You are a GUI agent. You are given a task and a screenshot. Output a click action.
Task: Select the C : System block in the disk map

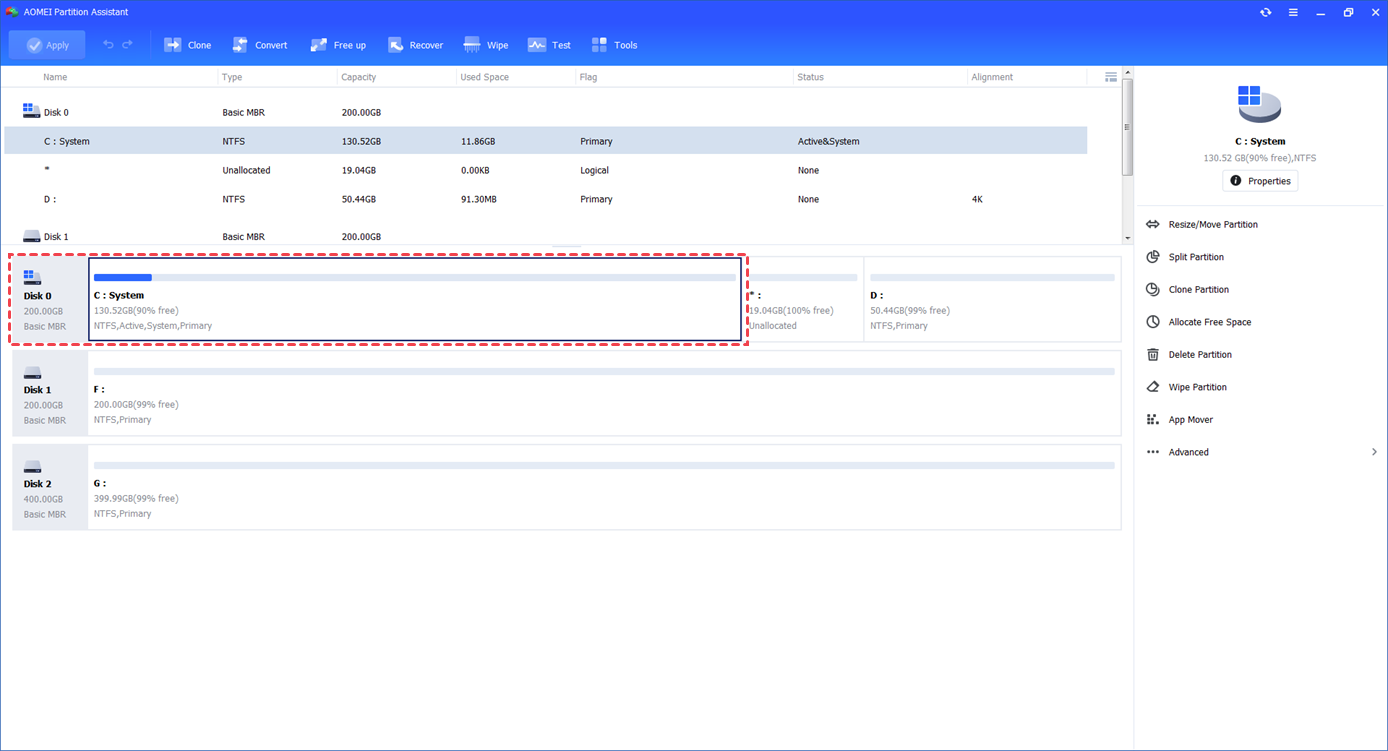click(x=415, y=299)
